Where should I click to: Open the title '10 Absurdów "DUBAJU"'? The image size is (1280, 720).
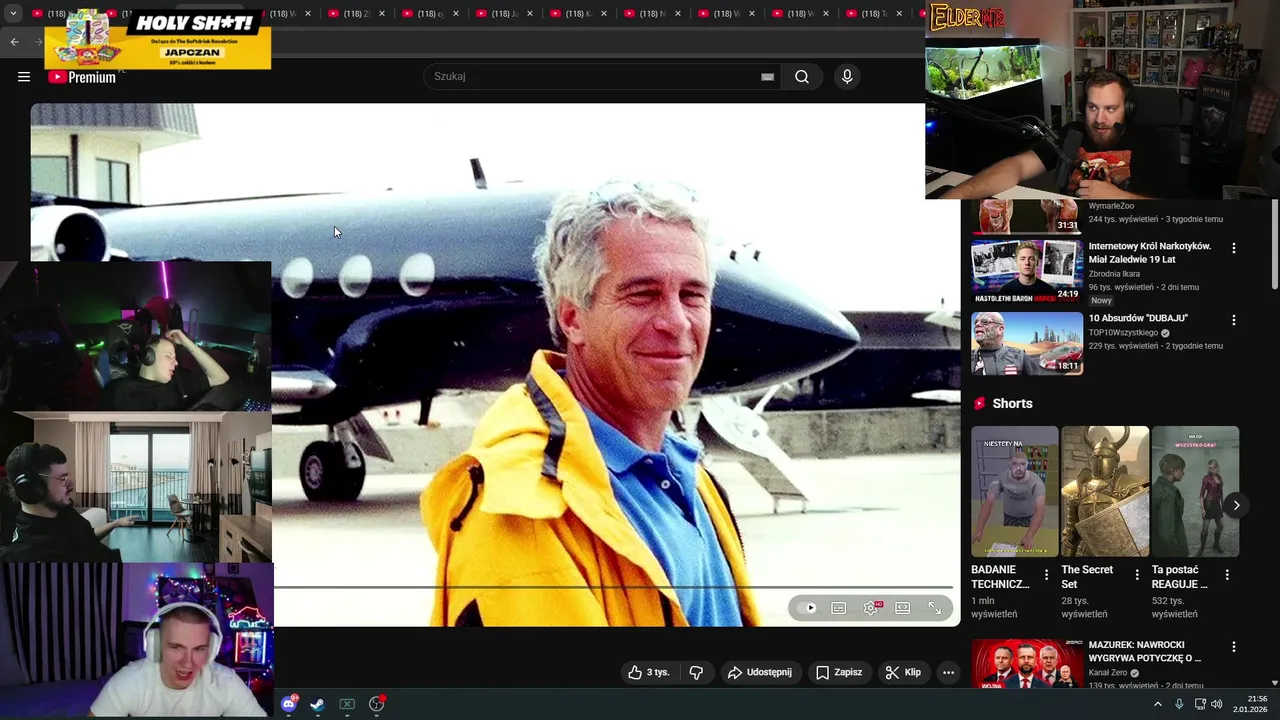pyautogui.click(x=1138, y=318)
